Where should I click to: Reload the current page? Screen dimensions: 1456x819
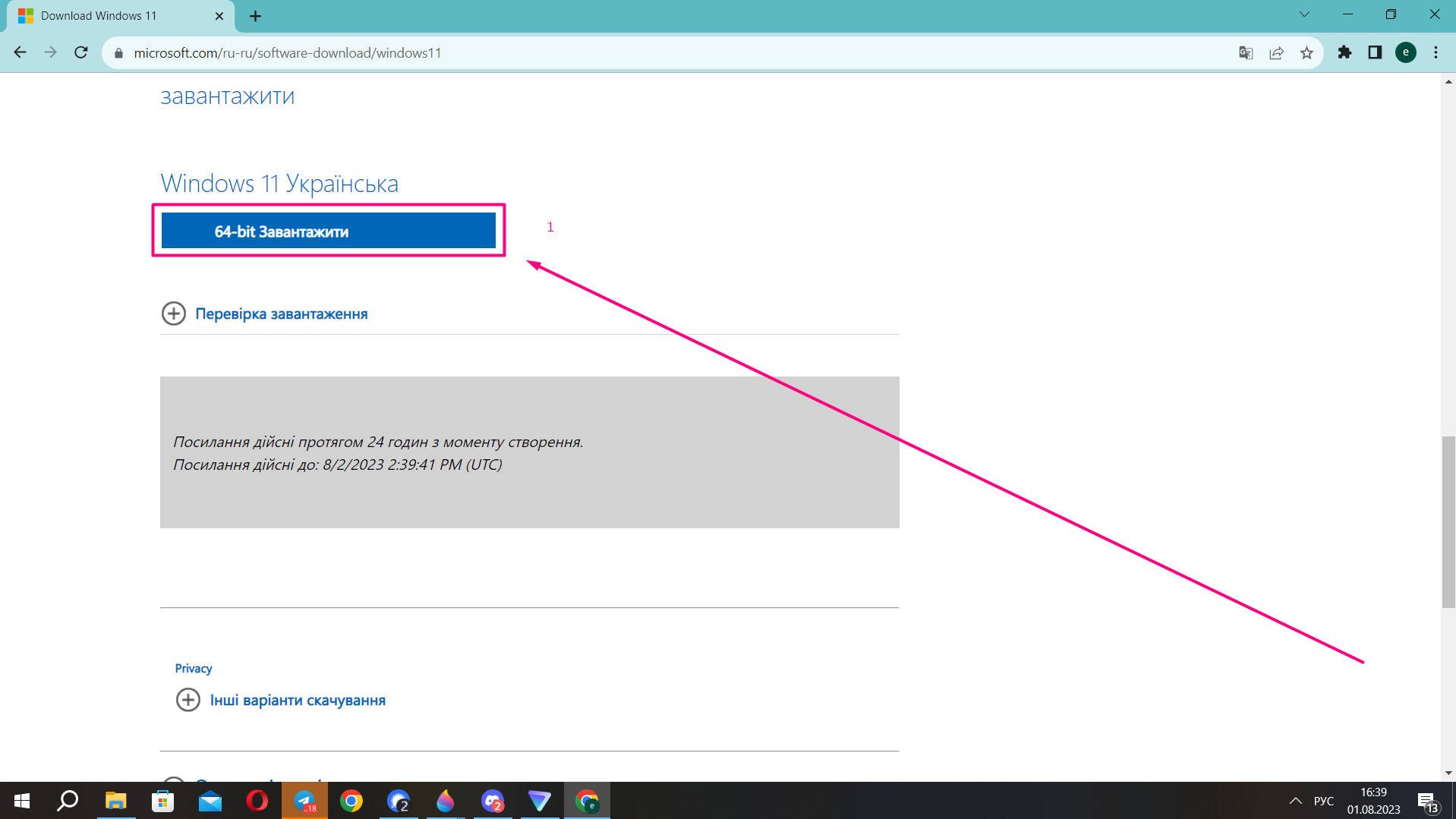coord(81,52)
